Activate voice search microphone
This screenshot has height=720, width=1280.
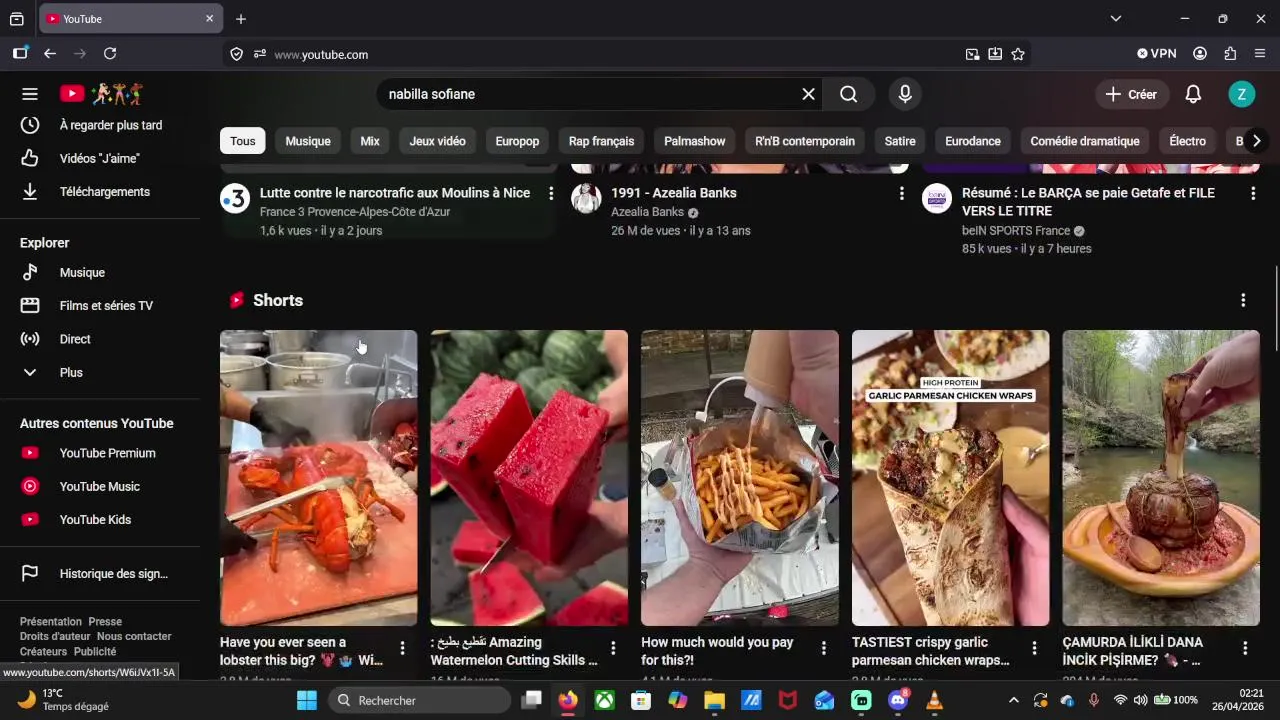click(905, 94)
